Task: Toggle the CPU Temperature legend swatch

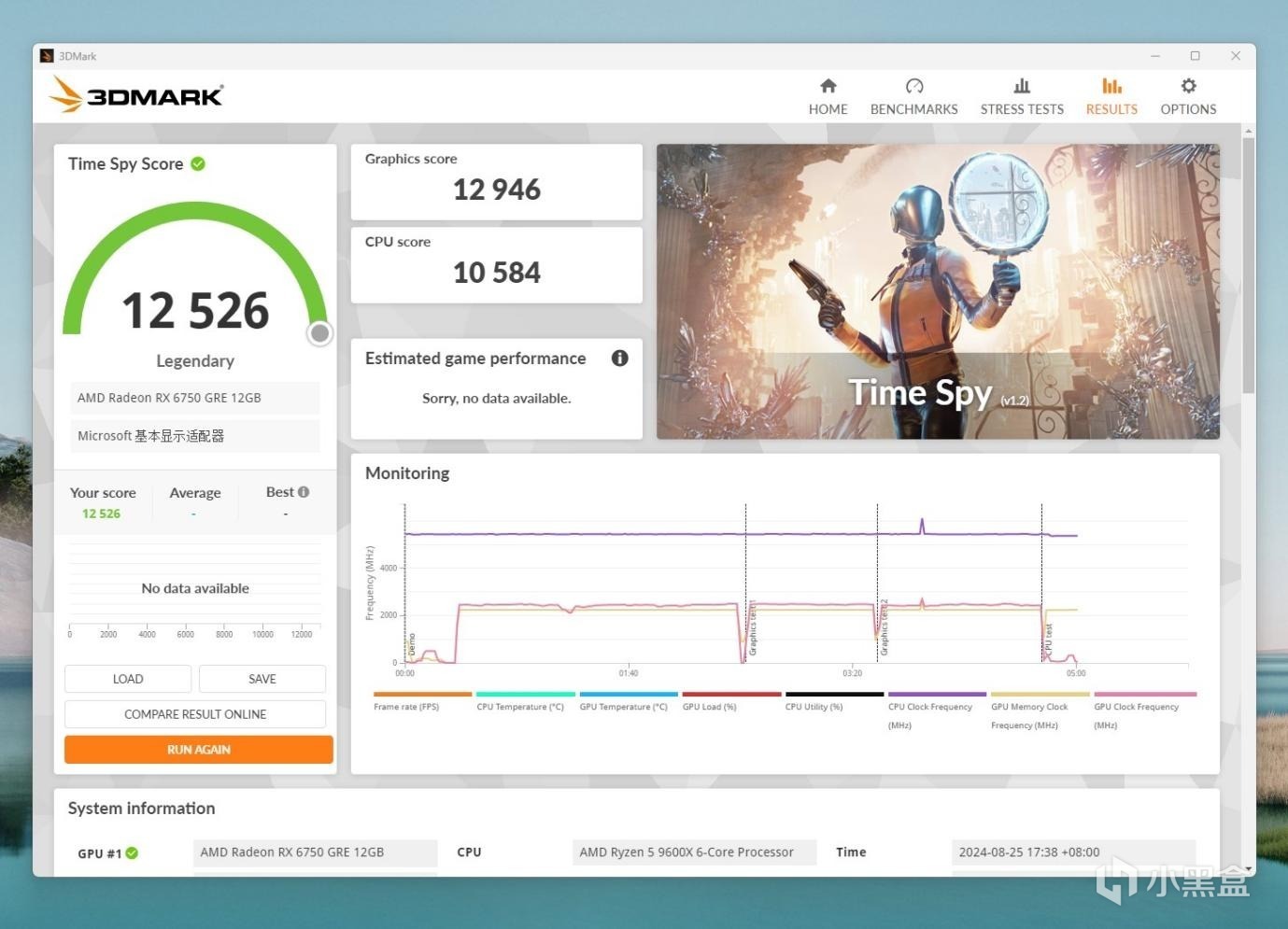Action: click(x=525, y=695)
